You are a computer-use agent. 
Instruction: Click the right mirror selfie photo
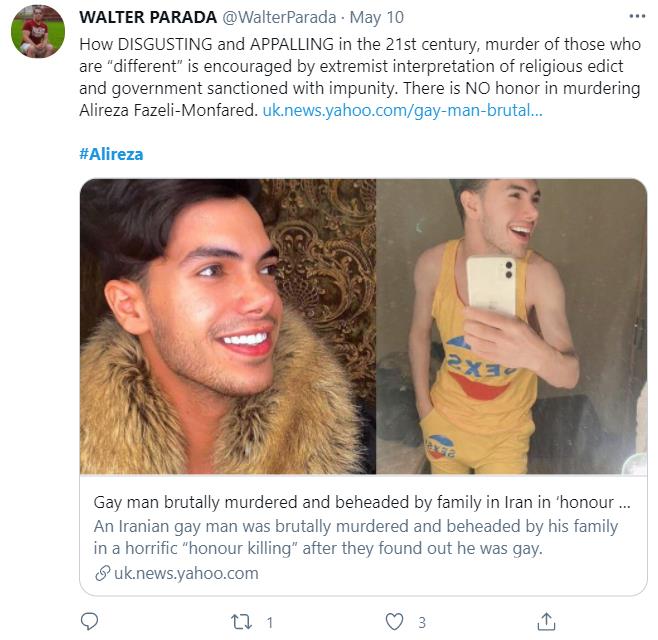(512, 326)
